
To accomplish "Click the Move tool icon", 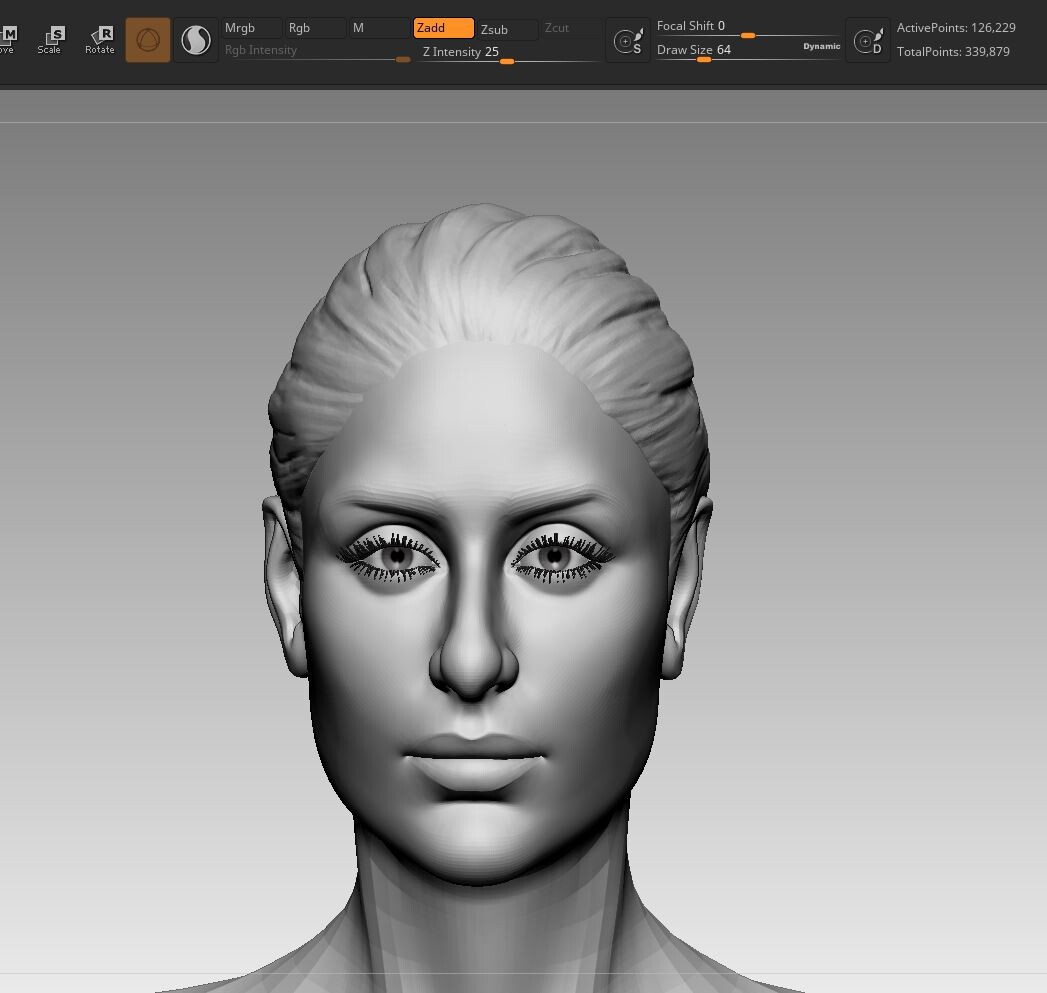I will tap(8, 40).
